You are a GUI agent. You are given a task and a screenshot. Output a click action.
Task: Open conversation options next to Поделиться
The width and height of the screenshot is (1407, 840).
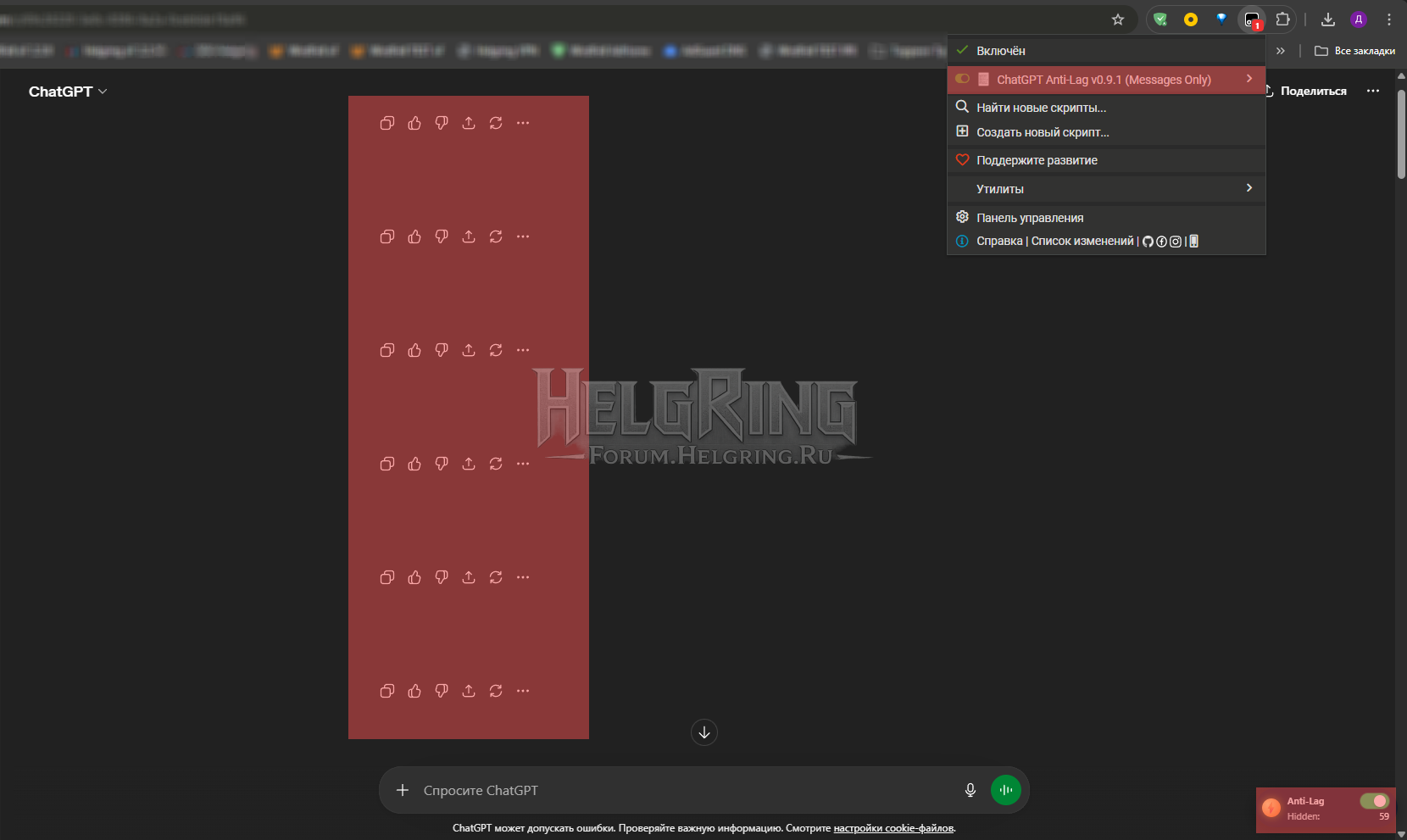1373,91
